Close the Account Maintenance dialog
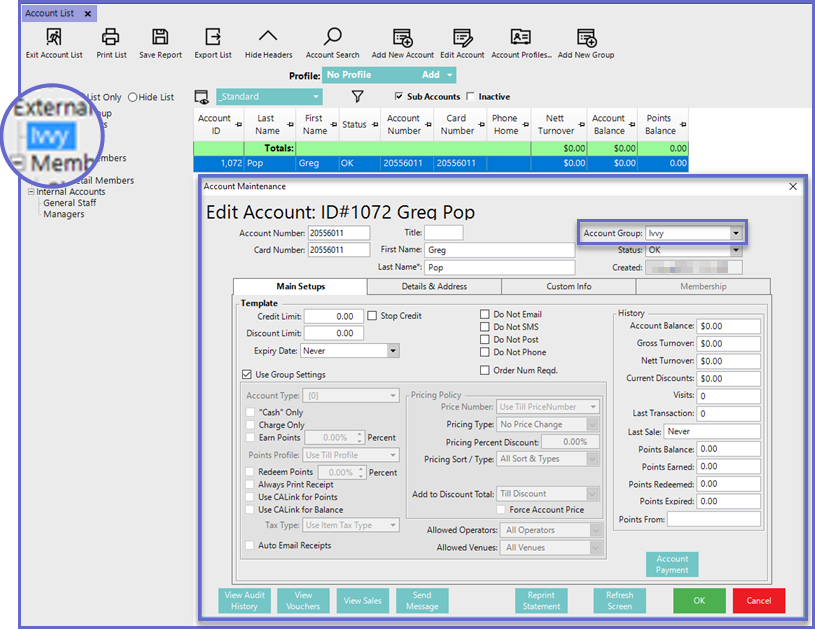The height and width of the screenshot is (629, 815). point(793,186)
